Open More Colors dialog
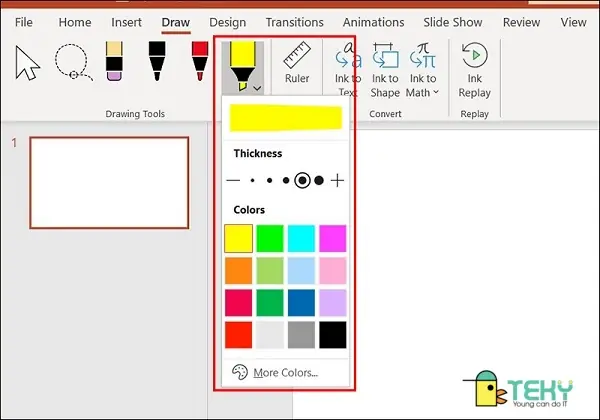 point(285,372)
